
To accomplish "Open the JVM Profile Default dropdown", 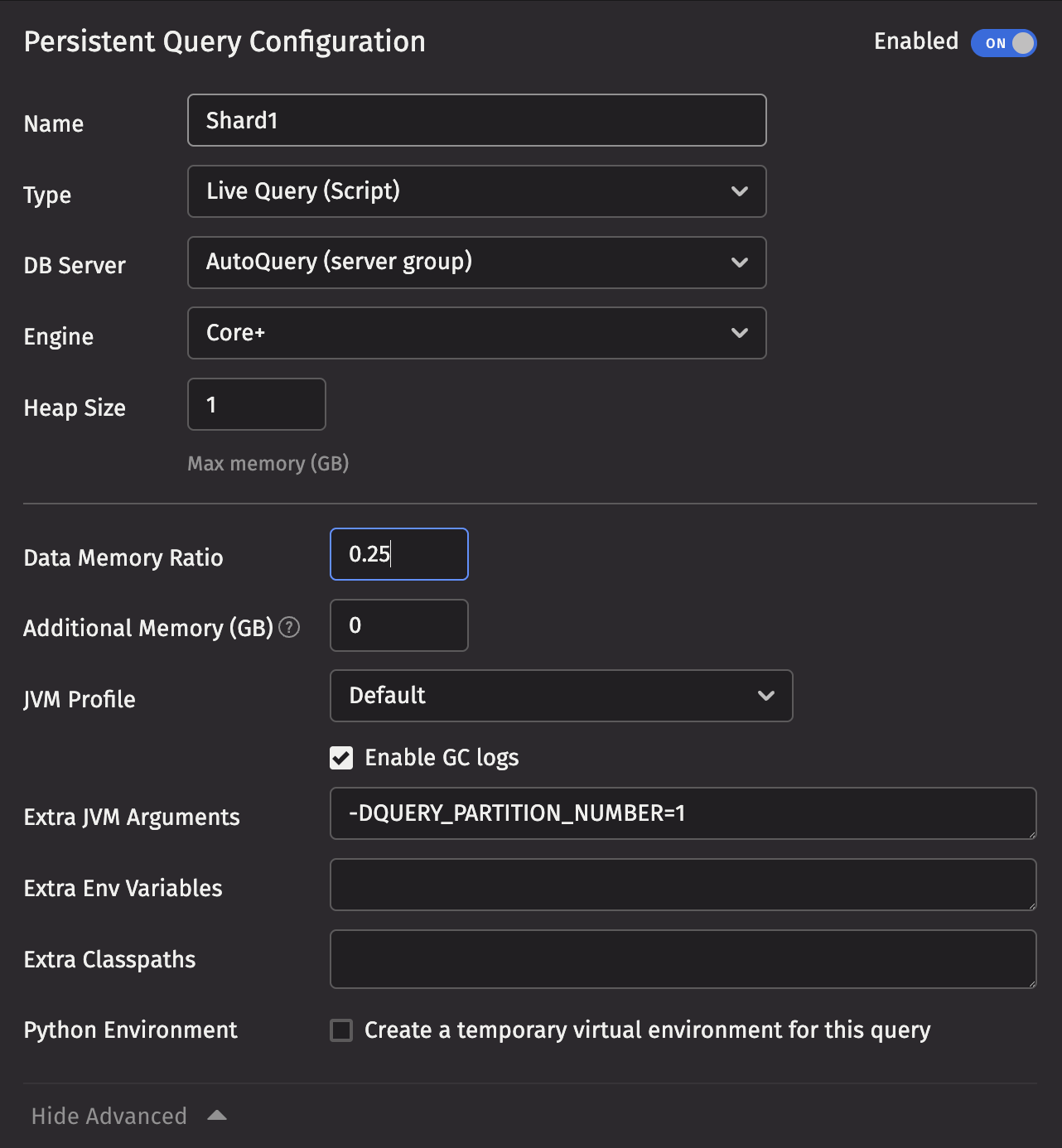I will [561, 696].
